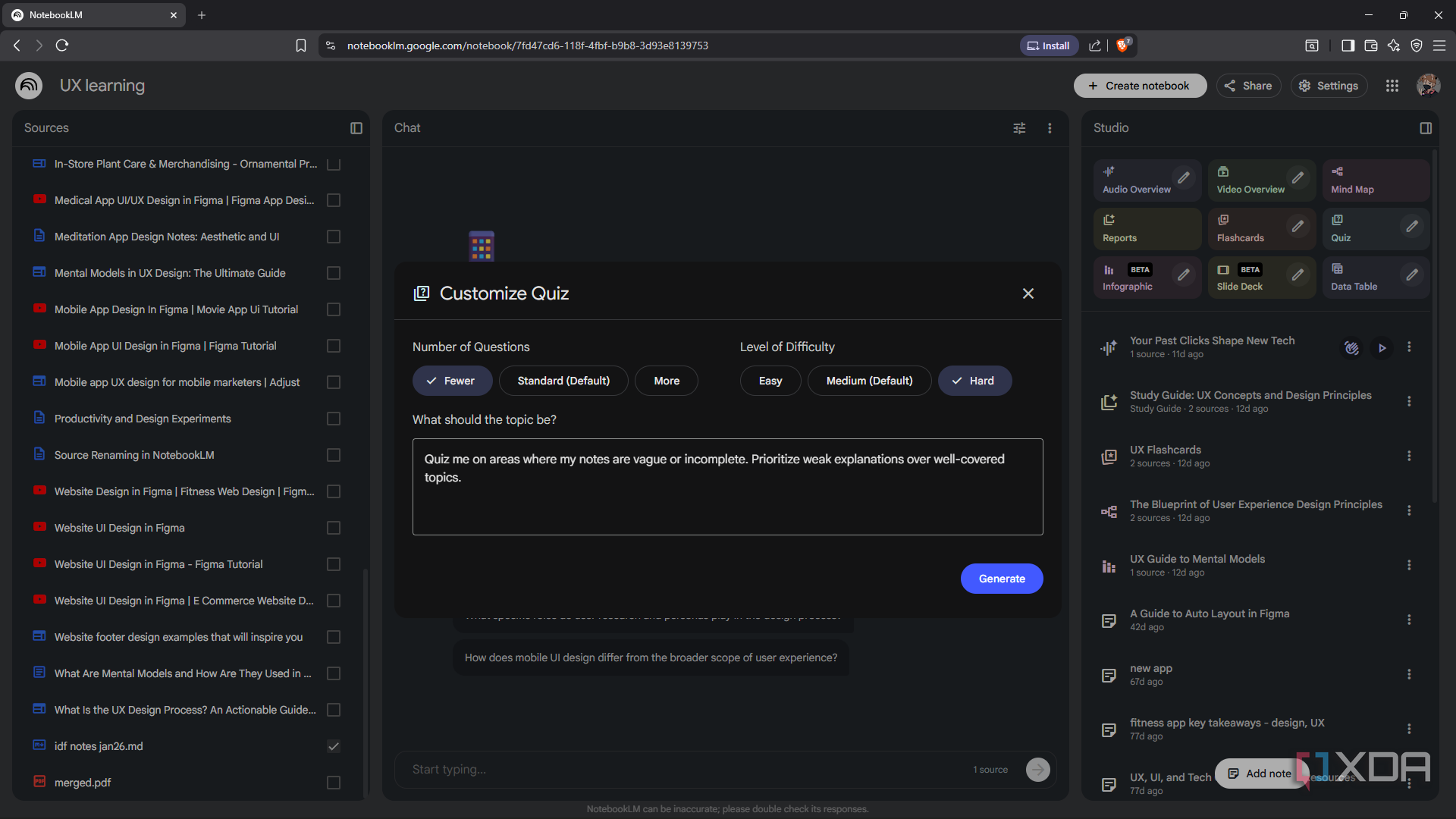This screenshot has width=1456, height=819.
Task: Collapse the Sources panel icon
Action: click(x=356, y=128)
